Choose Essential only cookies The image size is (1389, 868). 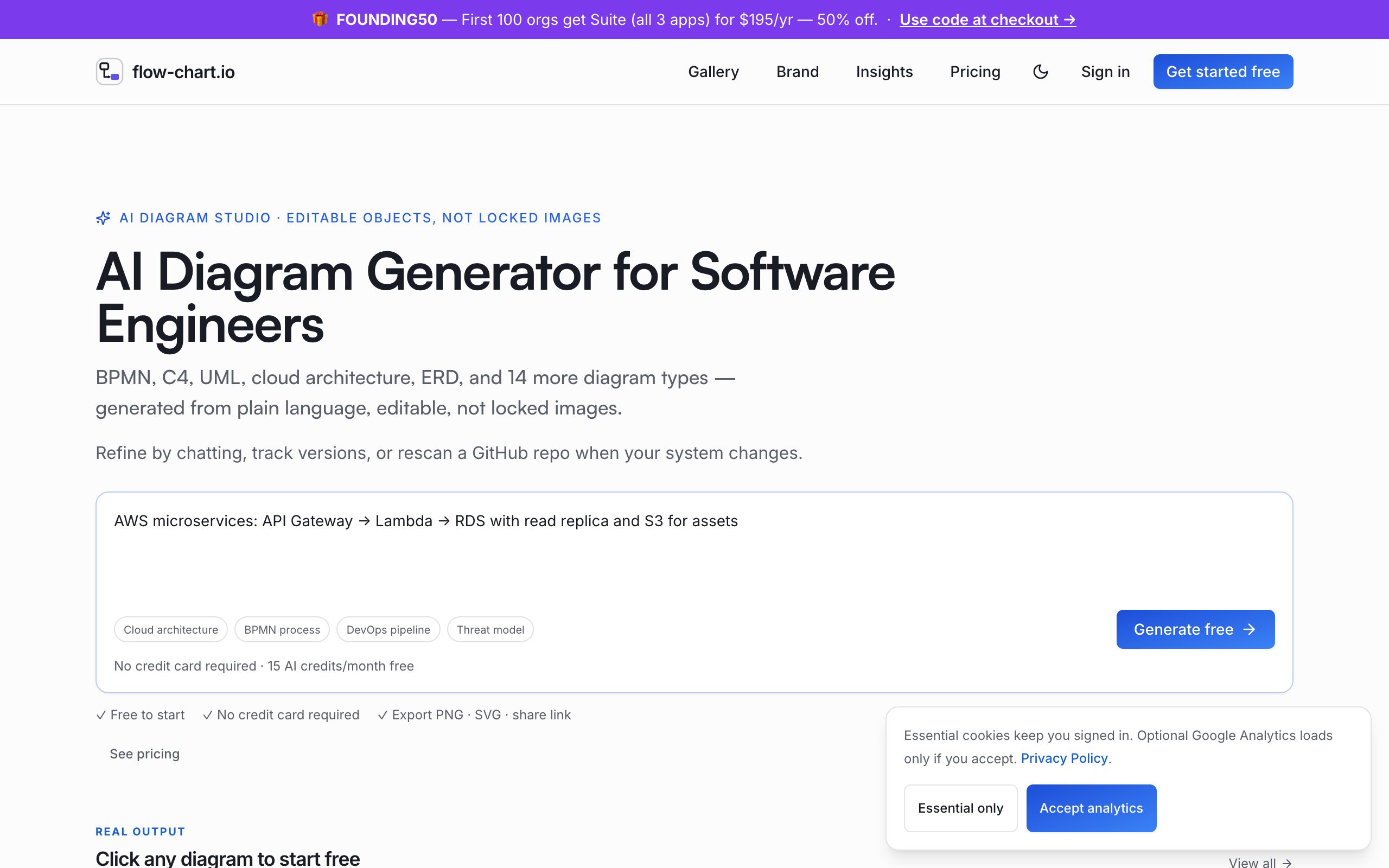(960, 808)
